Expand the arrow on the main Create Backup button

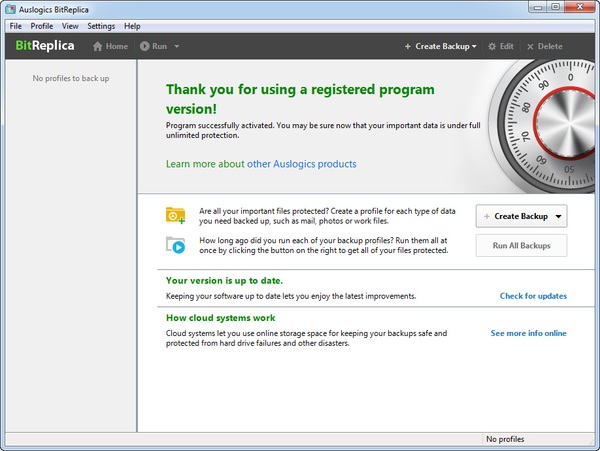[x=558, y=216]
